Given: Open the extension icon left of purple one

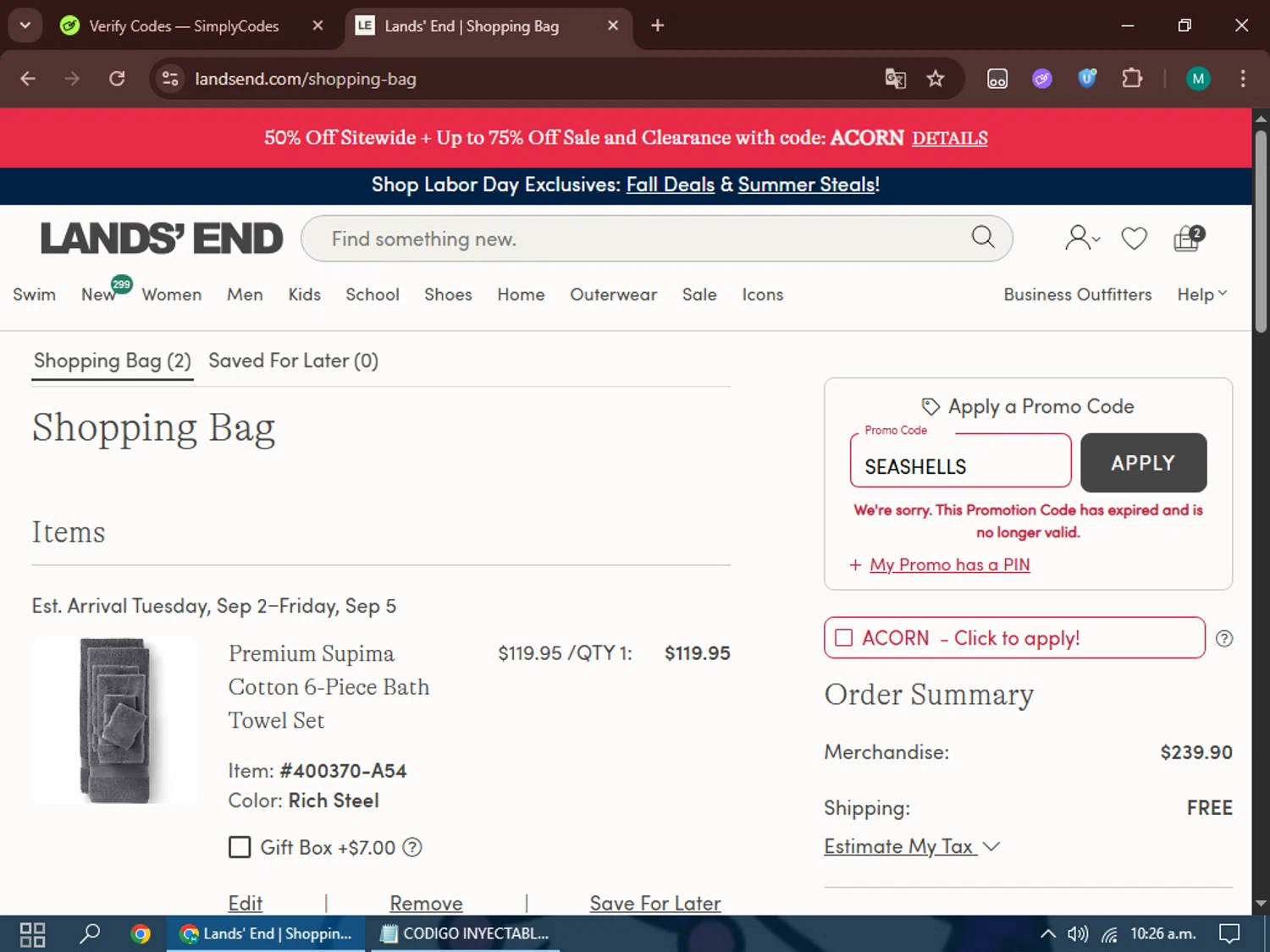Looking at the screenshot, I should coord(997,79).
